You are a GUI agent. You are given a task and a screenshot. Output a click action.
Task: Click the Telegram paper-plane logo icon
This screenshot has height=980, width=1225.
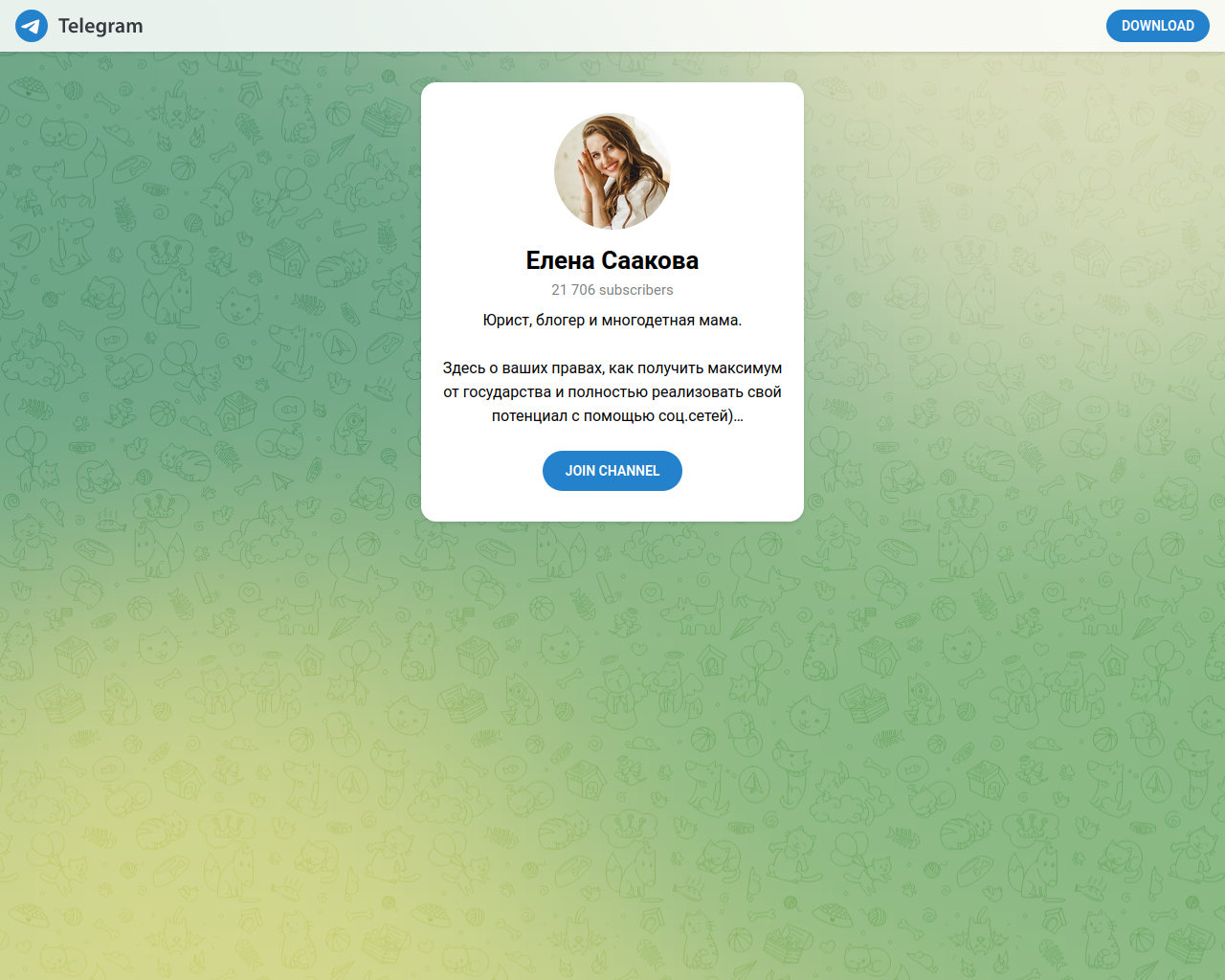[x=32, y=26]
